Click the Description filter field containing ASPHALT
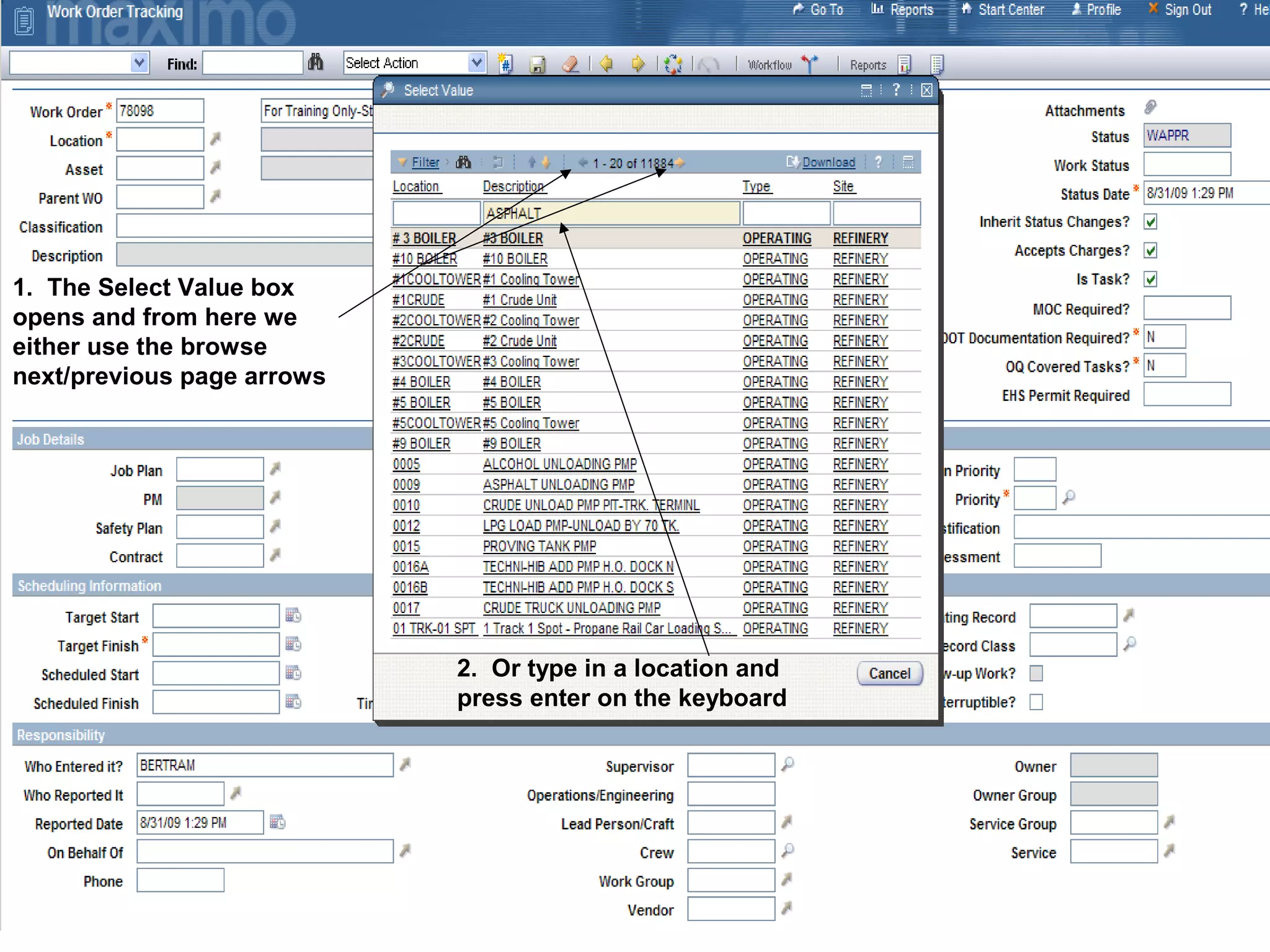Viewport: 1270px width, 952px height. click(x=611, y=213)
